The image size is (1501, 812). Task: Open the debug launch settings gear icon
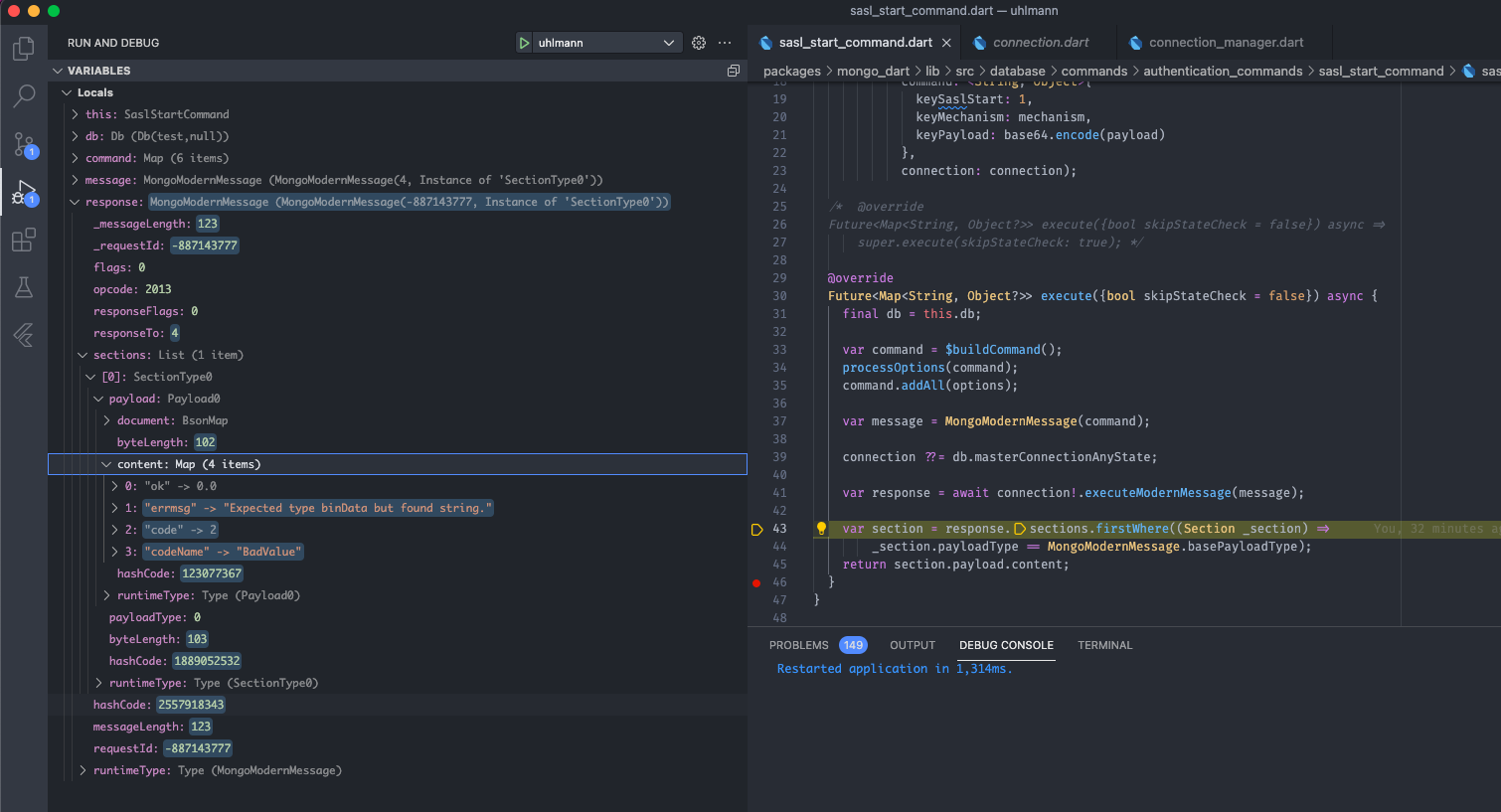point(698,43)
